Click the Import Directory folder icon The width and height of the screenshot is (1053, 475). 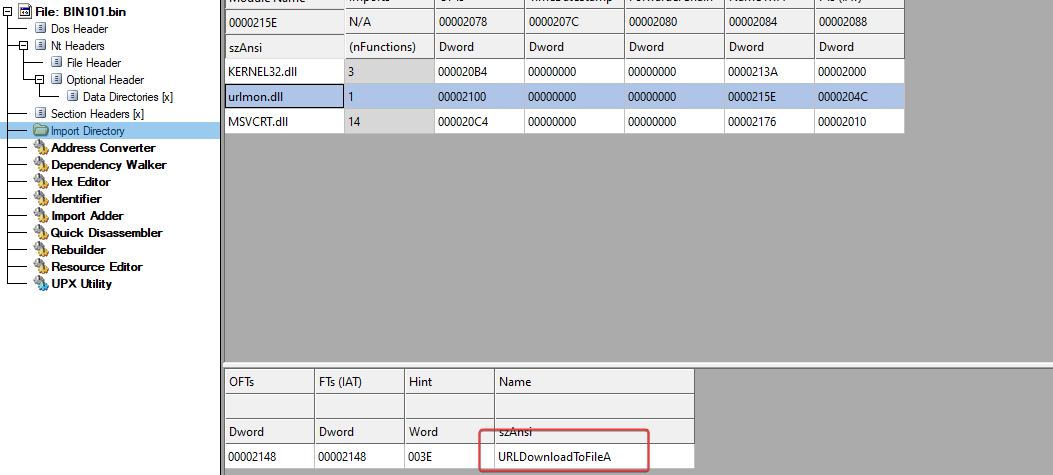[41, 131]
